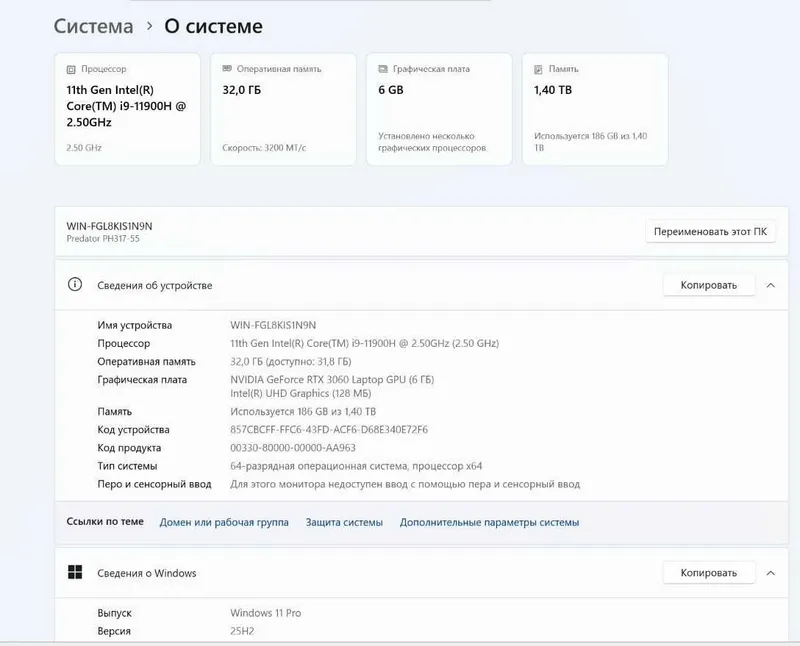Copy Windows specifications with Копировать button
The height and width of the screenshot is (646, 800).
pos(709,573)
